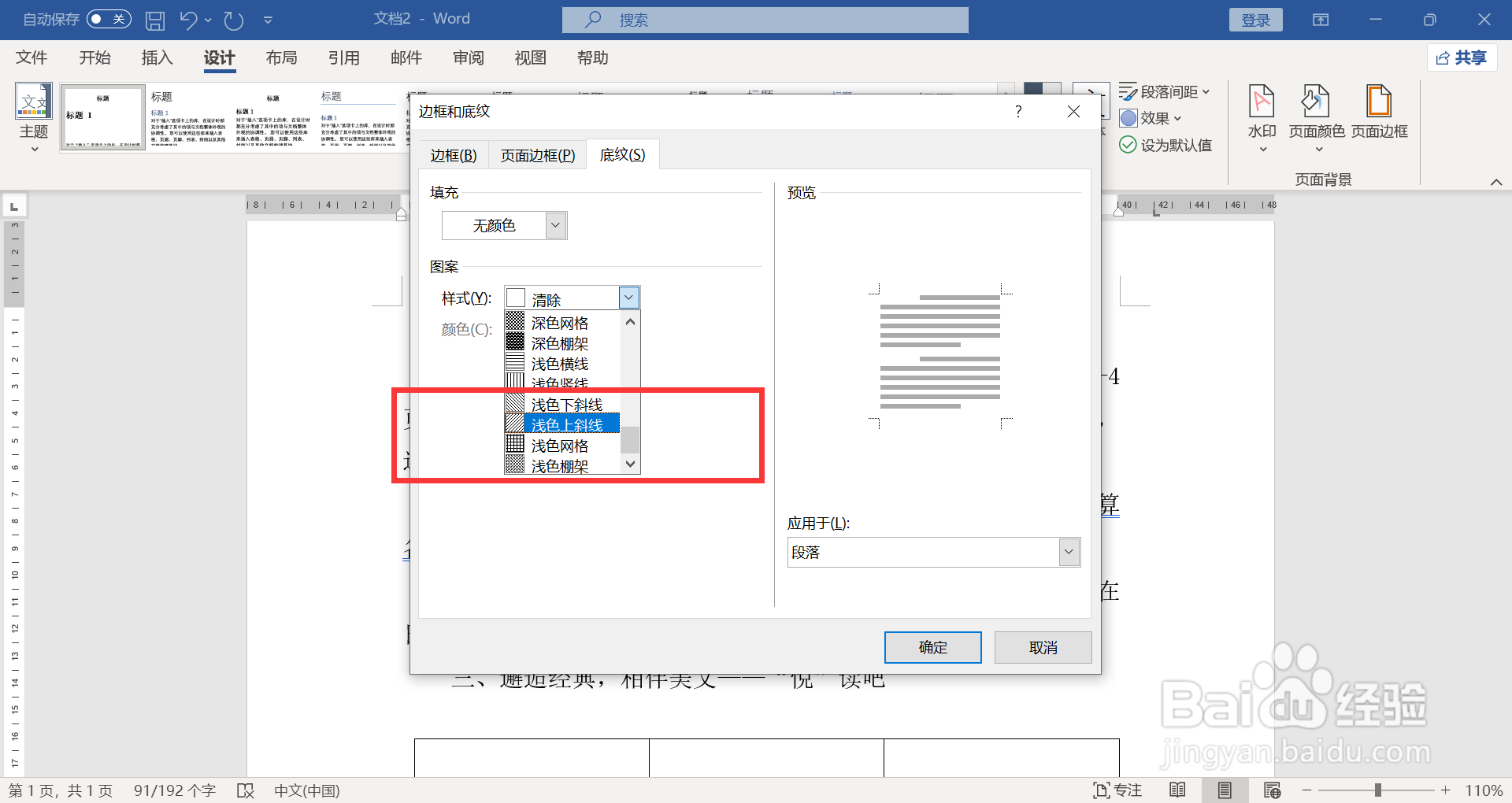Click the word count 91/192 个字
This screenshot has height=803, width=1512.
175,790
